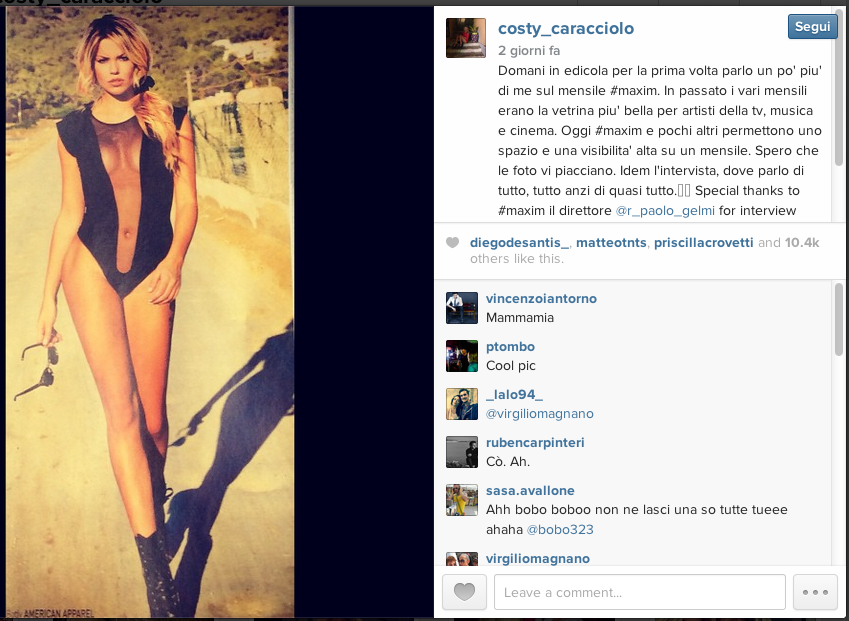
Task: Click the @virgiliomagnano mention in comment
Action: 540,414
